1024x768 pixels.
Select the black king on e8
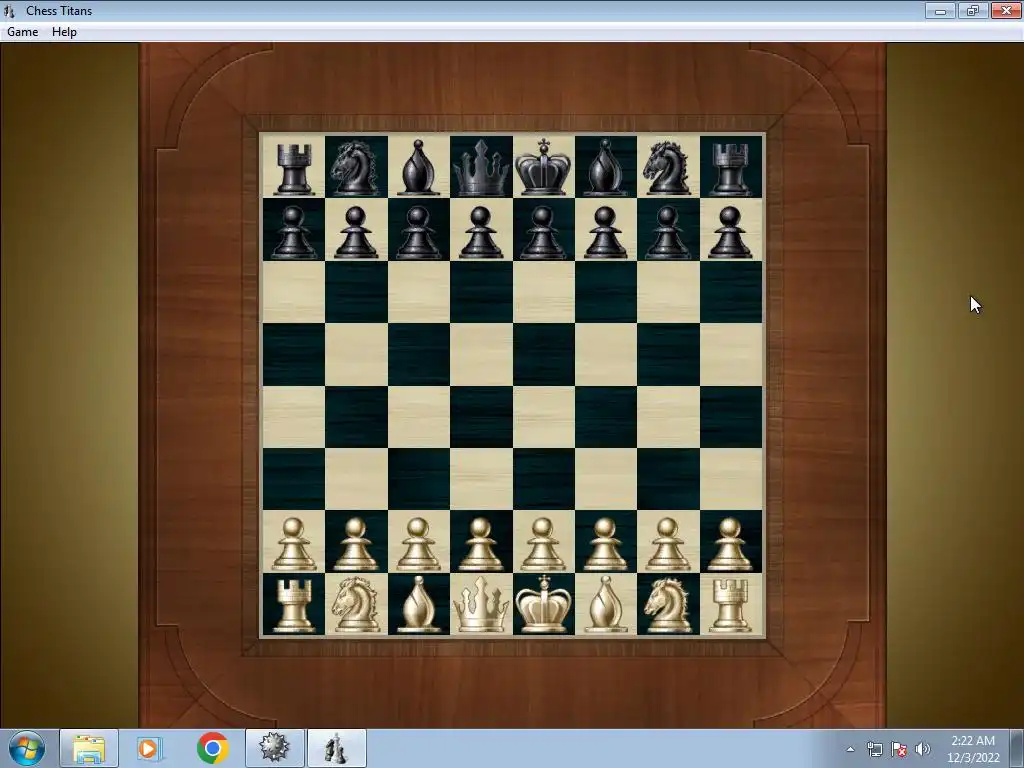543,167
